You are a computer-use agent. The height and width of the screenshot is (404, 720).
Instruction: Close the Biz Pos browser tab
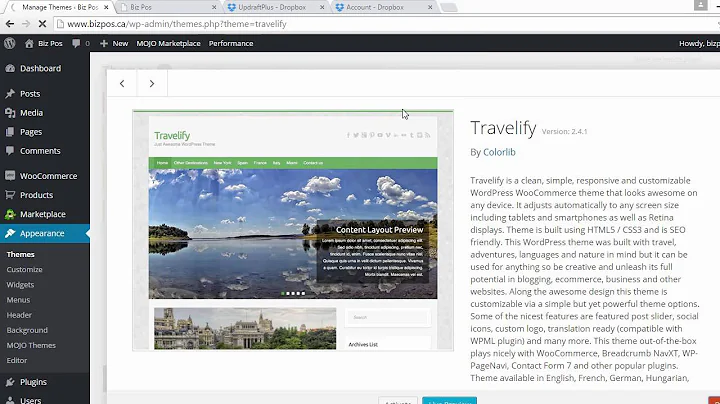point(214,7)
